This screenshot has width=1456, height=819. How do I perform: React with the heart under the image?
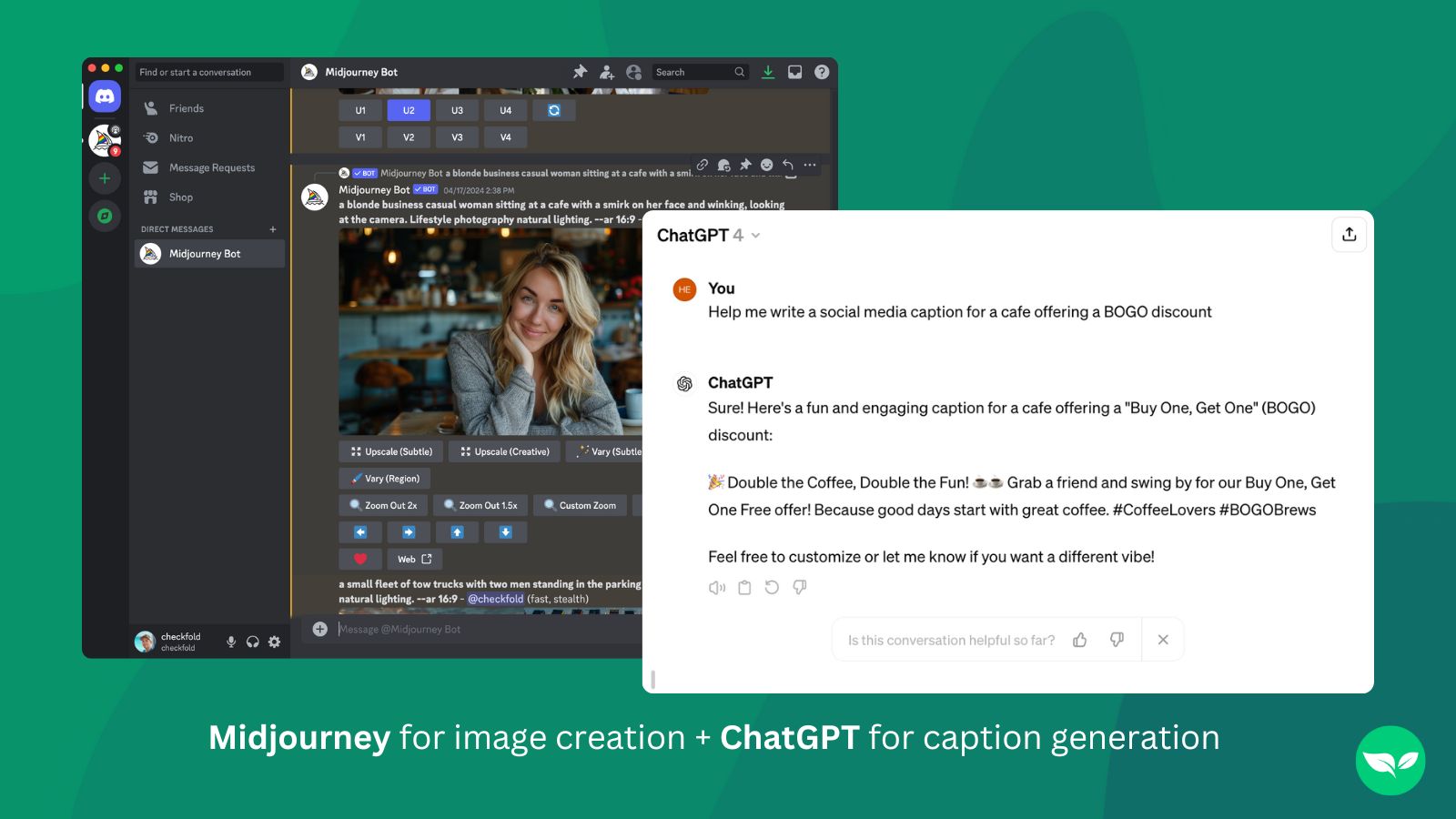tap(360, 558)
